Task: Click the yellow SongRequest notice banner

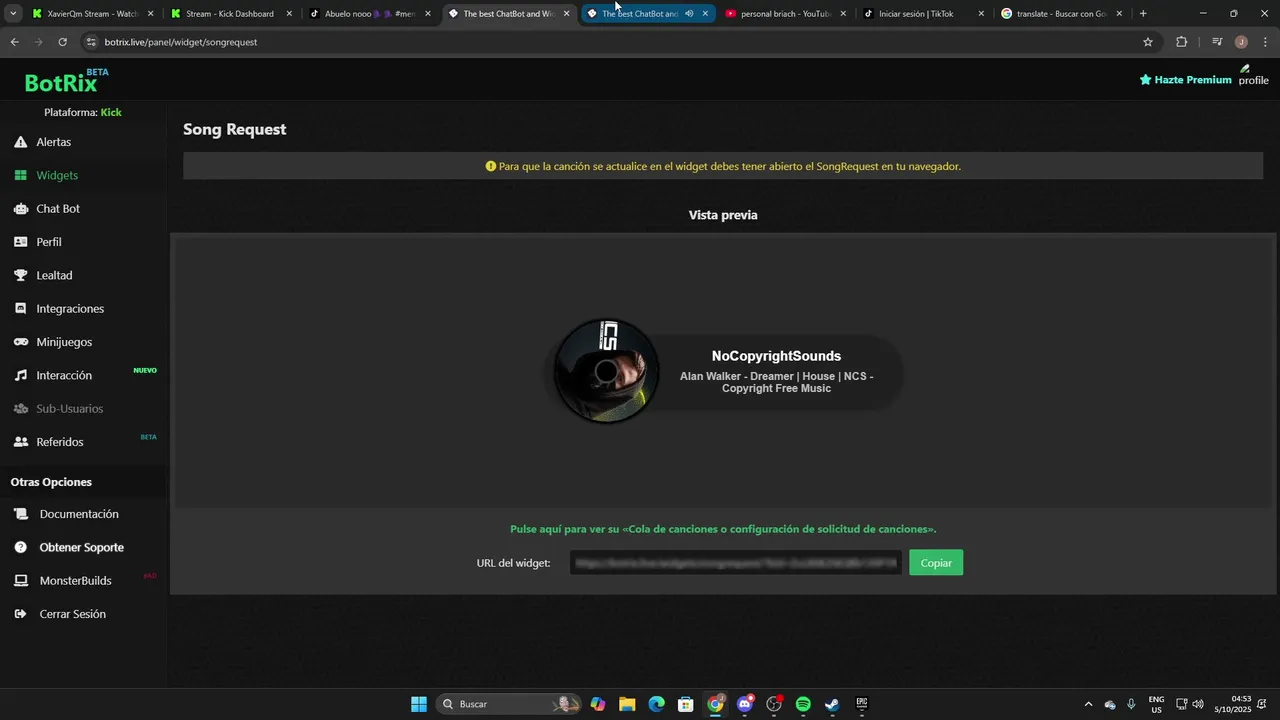Action: click(723, 166)
